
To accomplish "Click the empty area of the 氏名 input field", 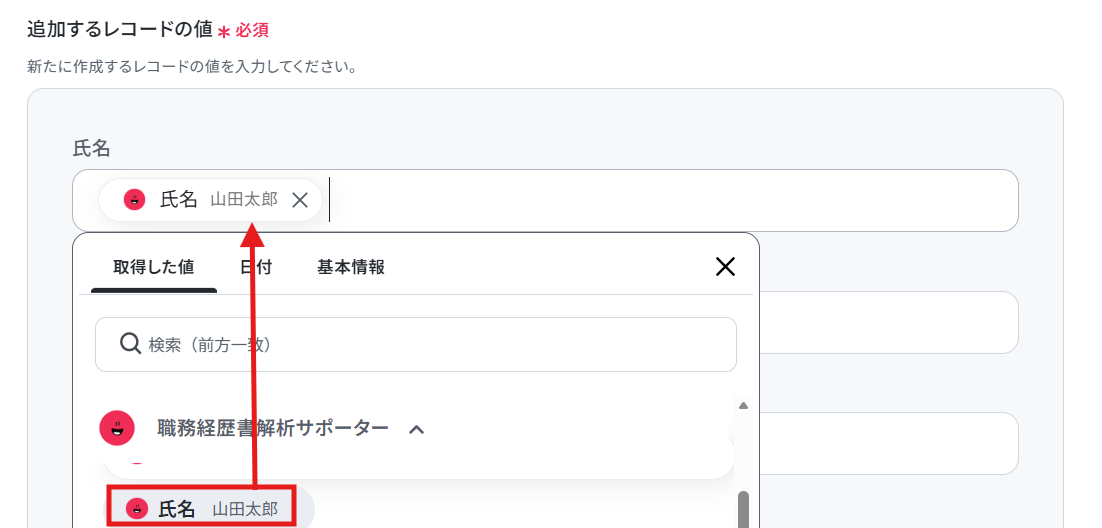I will pos(671,200).
